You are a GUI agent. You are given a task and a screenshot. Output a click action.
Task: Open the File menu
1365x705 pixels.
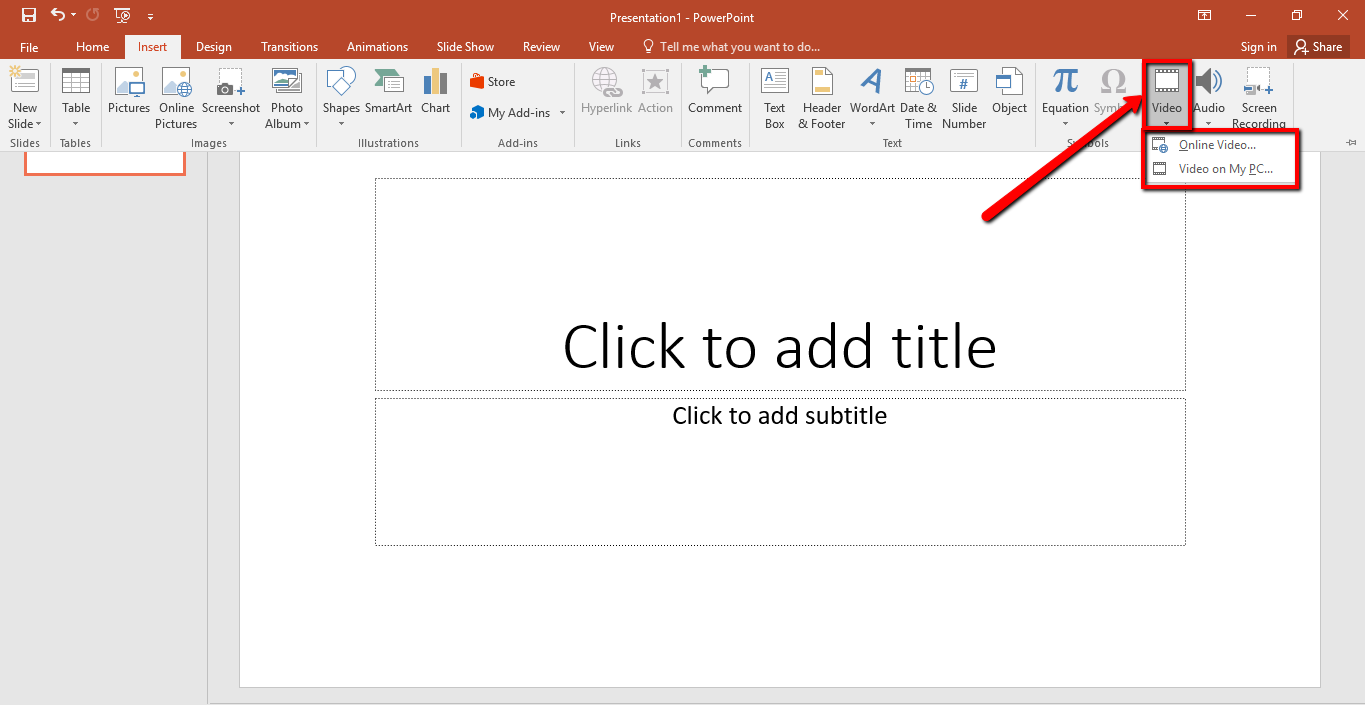click(29, 46)
